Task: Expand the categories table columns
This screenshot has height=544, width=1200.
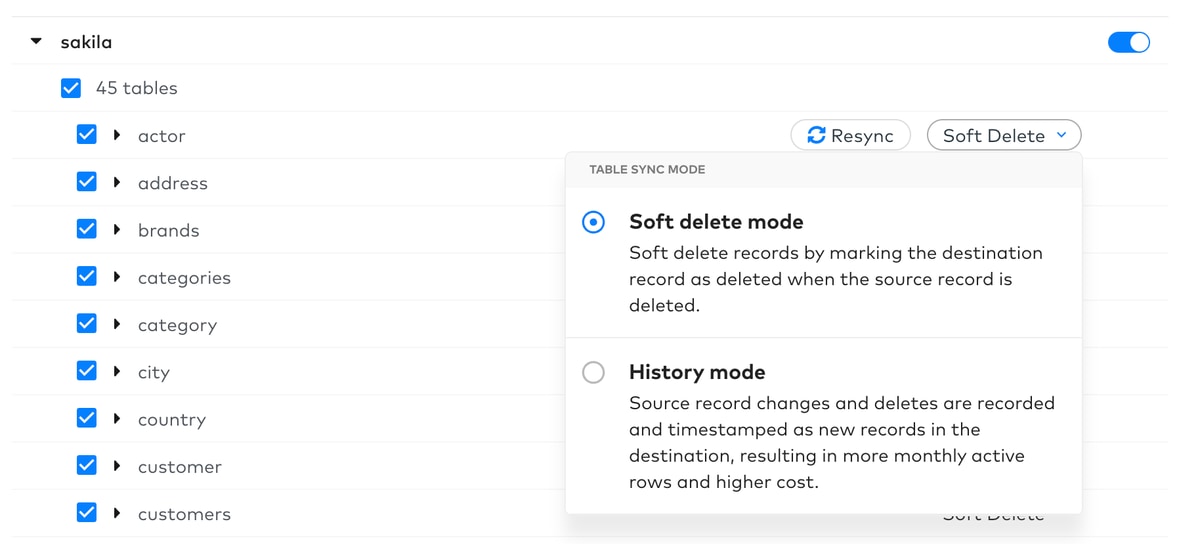Action: click(117, 276)
